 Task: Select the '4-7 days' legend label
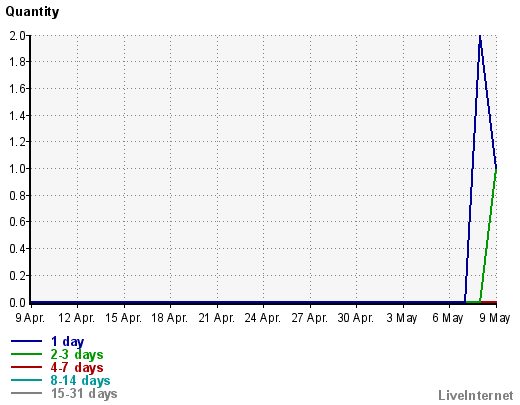pyautogui.click(x=77, y=367)
